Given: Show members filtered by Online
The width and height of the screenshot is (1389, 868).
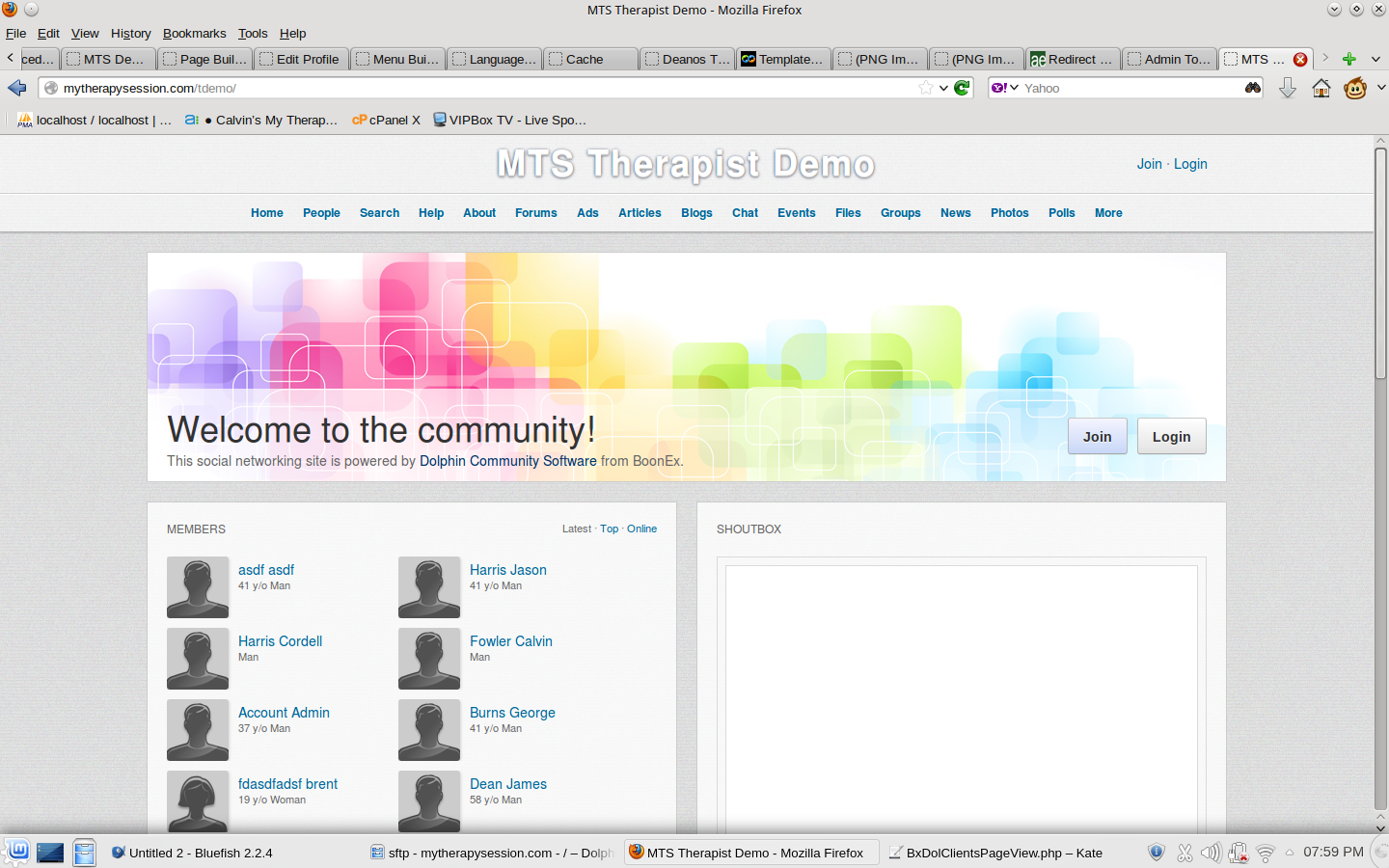Looking at the screenshot, I should [x=641, y=529].
